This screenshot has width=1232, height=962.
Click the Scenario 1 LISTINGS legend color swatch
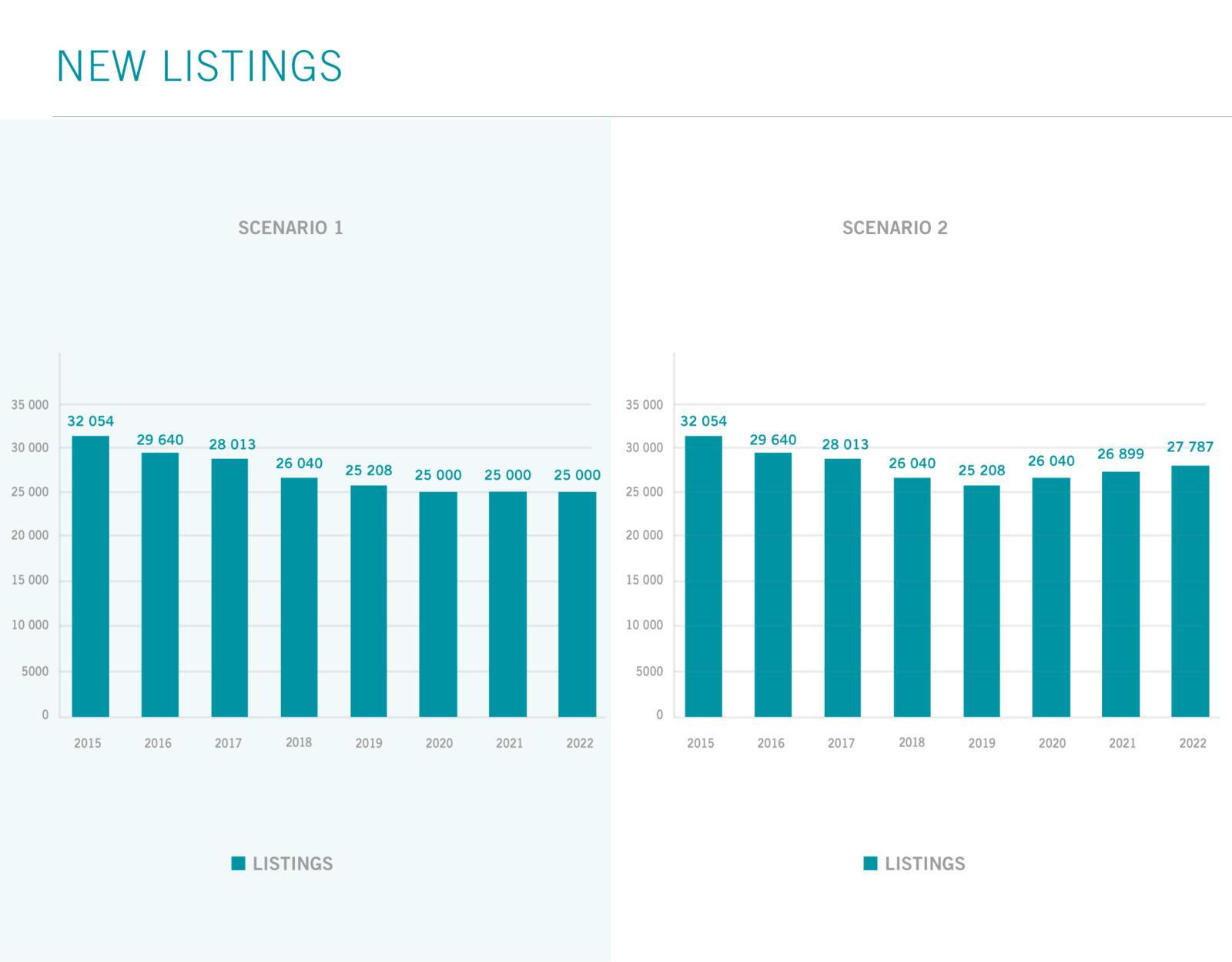[x=238, y=863]
